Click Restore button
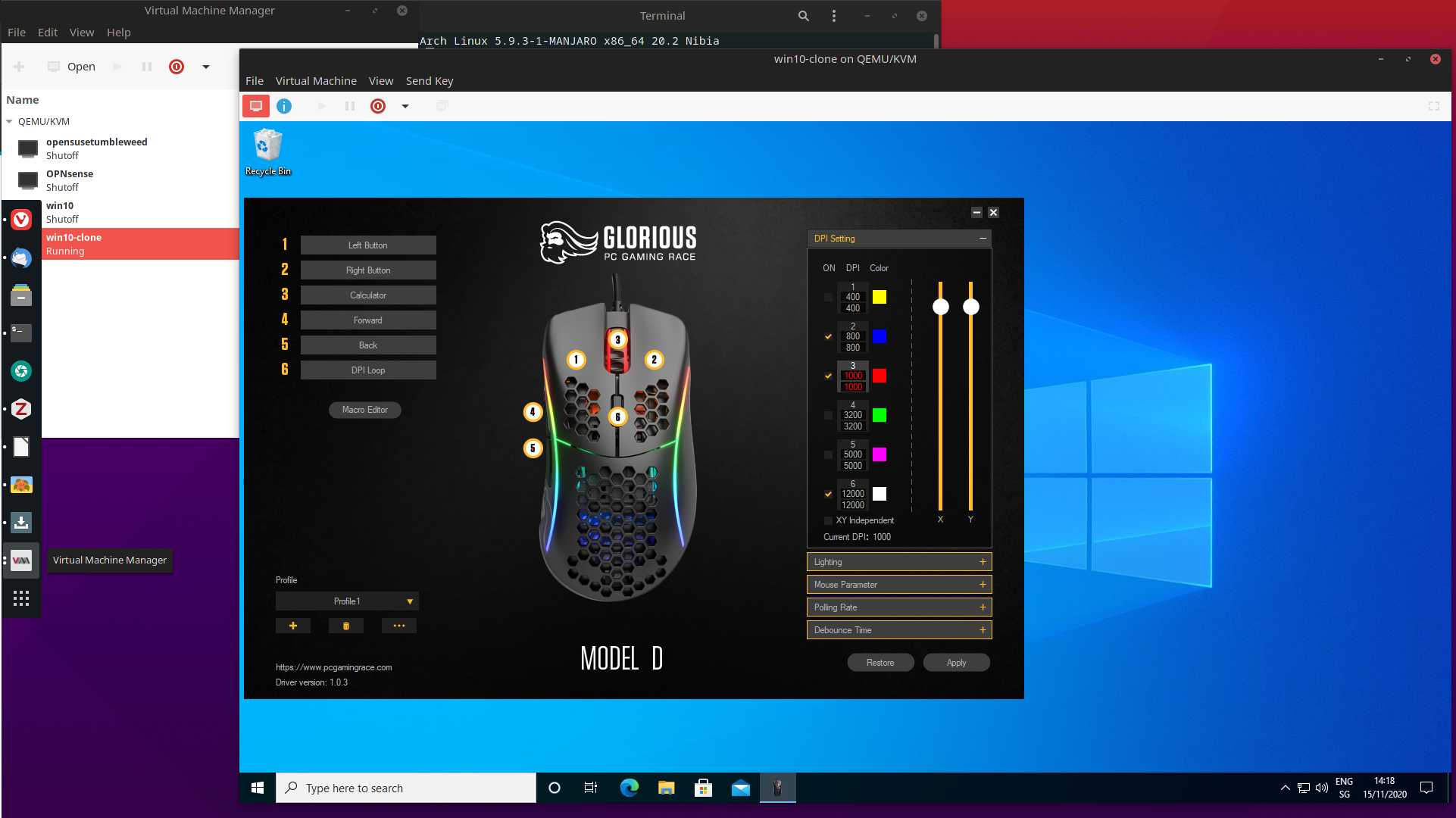This screenshot has height=818, width=1456. pos(880,663)
